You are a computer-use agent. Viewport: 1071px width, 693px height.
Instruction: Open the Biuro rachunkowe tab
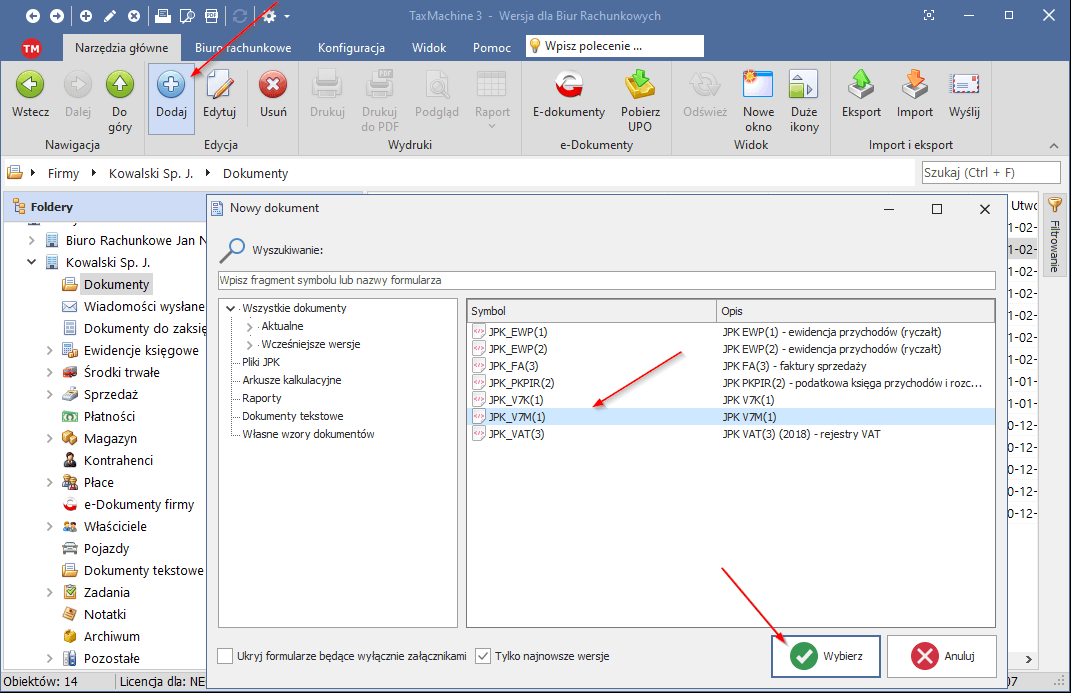click(243, 48)
